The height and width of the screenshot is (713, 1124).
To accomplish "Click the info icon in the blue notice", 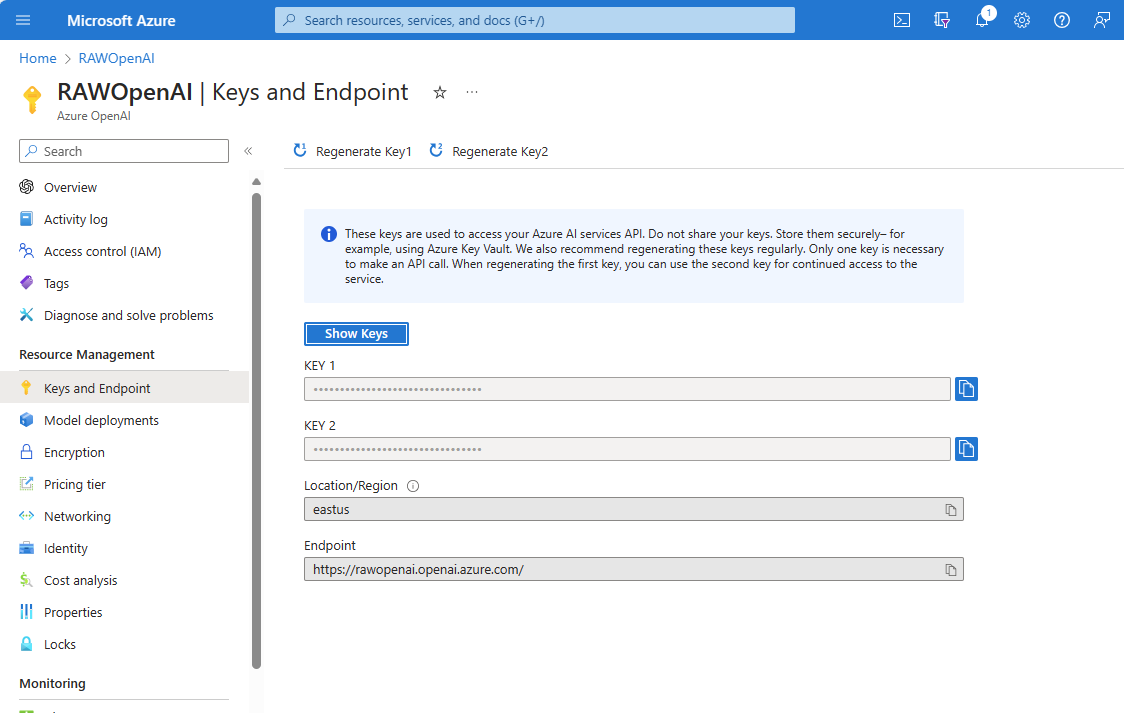I will point(328,234).
